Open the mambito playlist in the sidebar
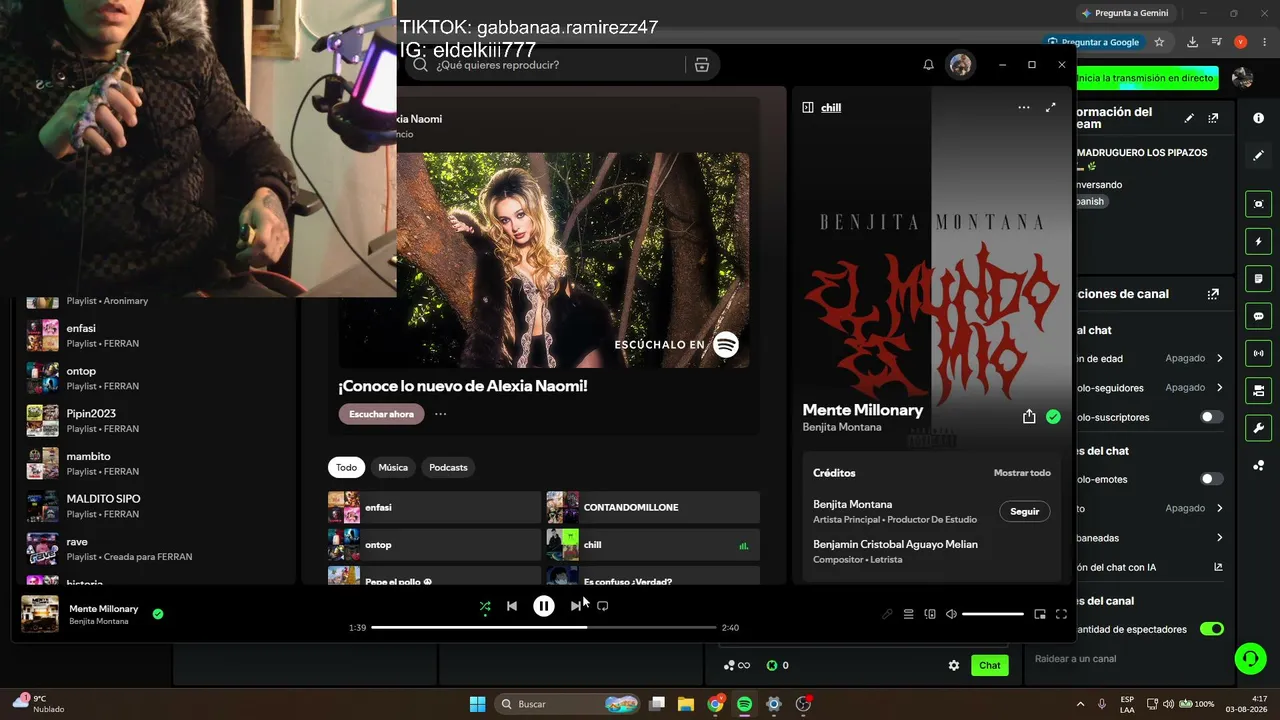The height and width of the screenshot is (720, 1280). (x=155, y=463)
